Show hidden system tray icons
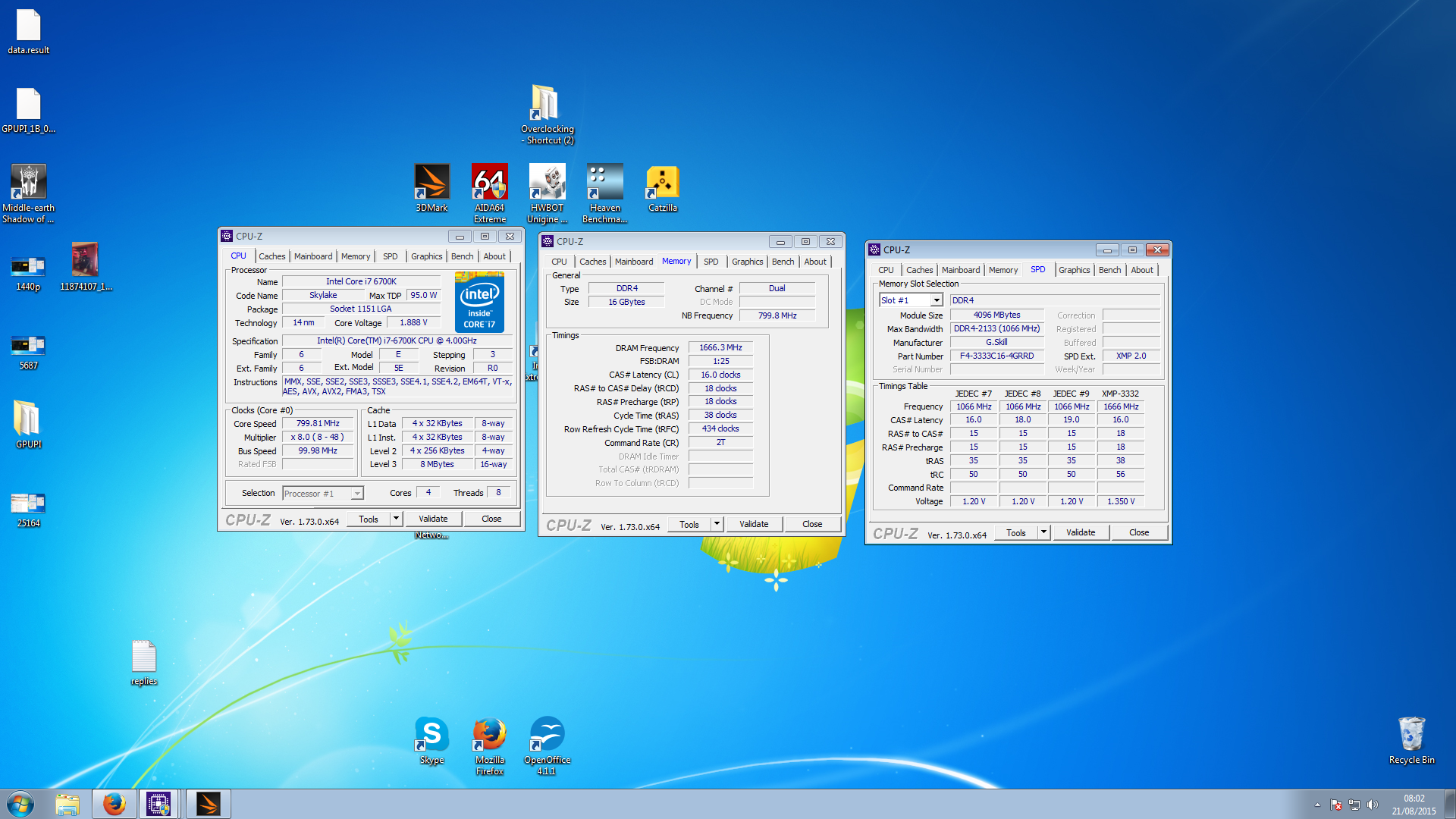 click(x=1317, y=805)
